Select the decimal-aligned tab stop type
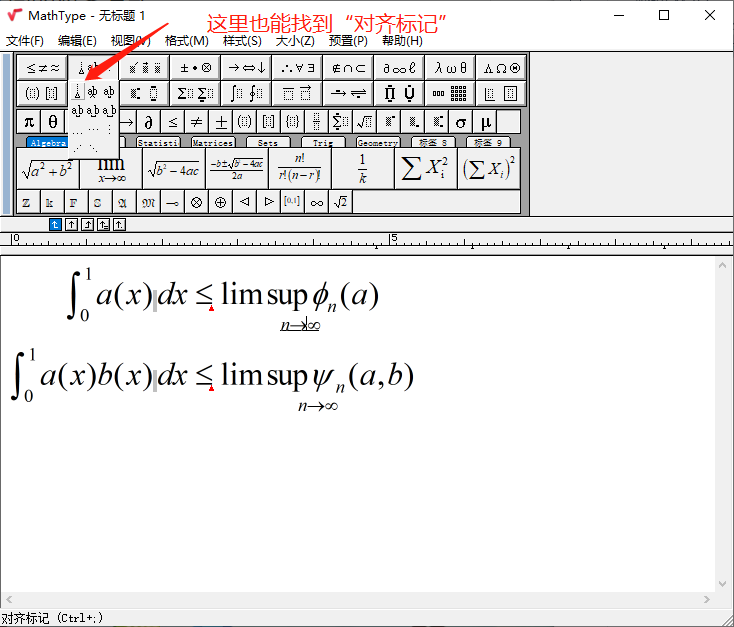The height and width of the screenshot is (627, 734). pos(119,225)
